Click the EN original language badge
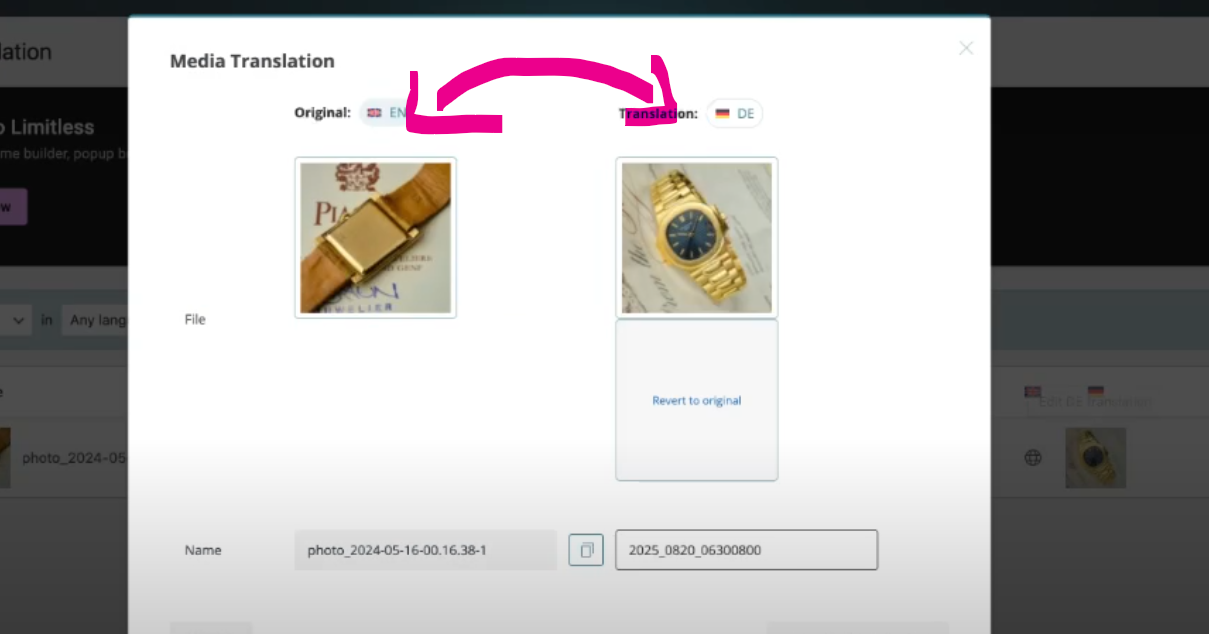 point(386,113)
